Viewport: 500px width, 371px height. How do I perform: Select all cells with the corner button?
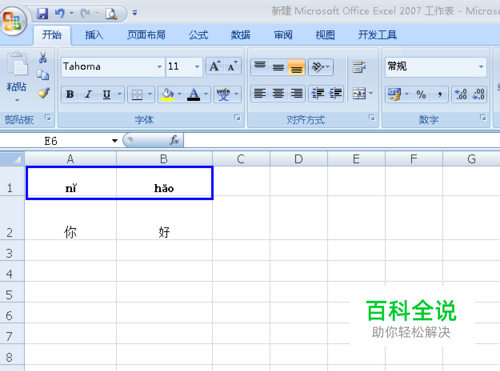click(12, 159)
